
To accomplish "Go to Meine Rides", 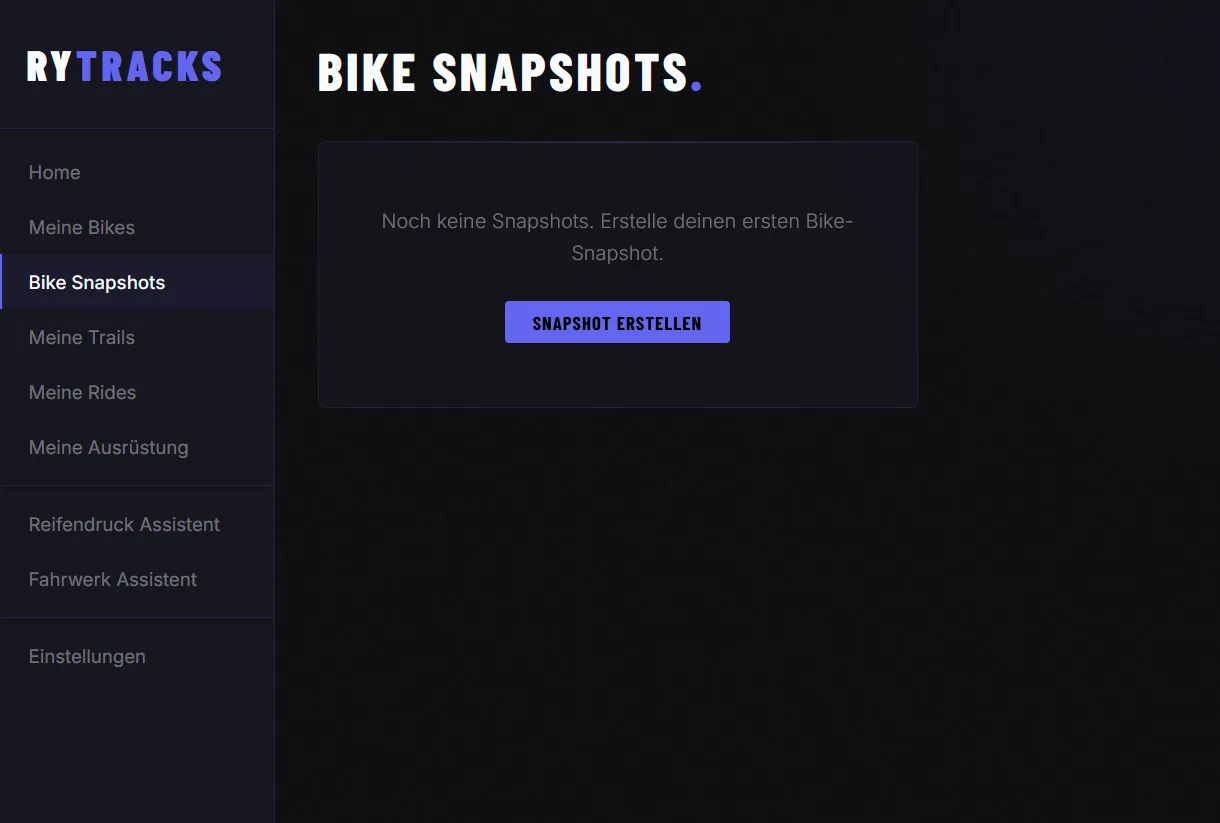I will pos(82,392).
